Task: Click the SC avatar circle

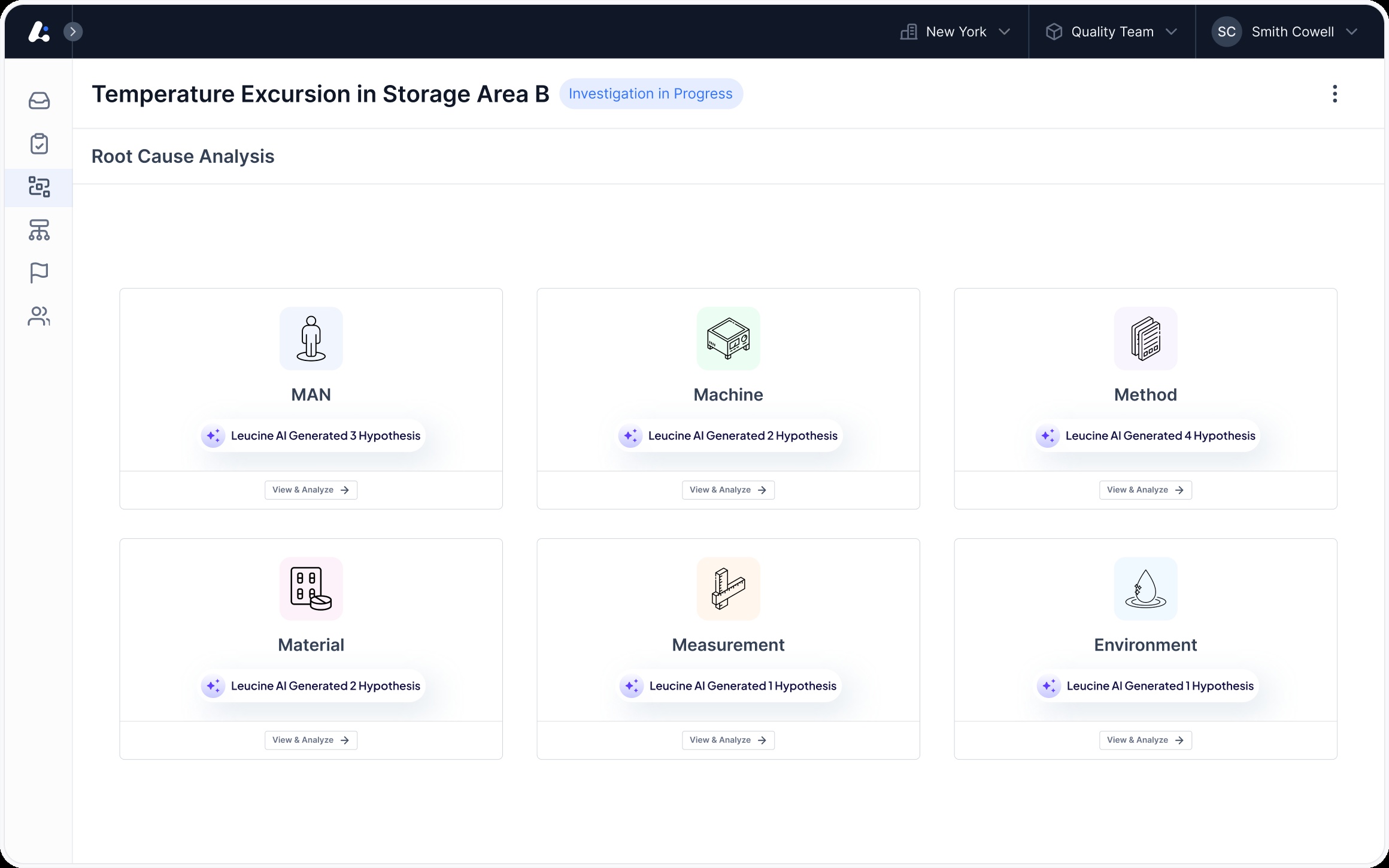Action: tap(1227, 32)
